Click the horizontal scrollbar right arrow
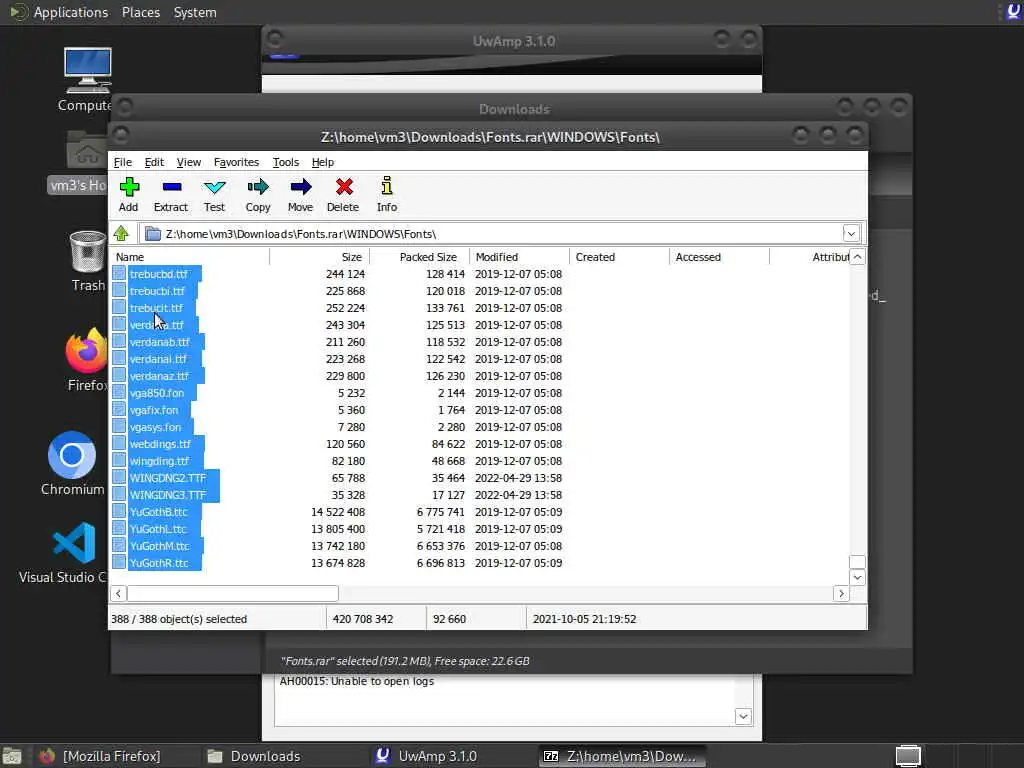This screenshot has width=1024, height=768. 841,593
